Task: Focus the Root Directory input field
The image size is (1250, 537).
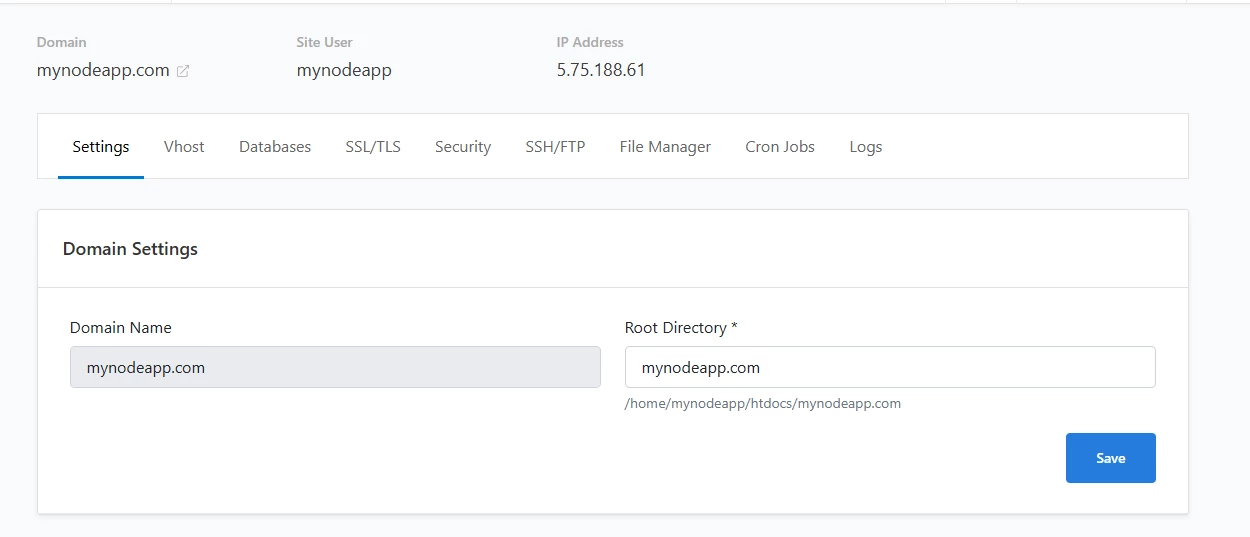Action: tap(890, 367)
